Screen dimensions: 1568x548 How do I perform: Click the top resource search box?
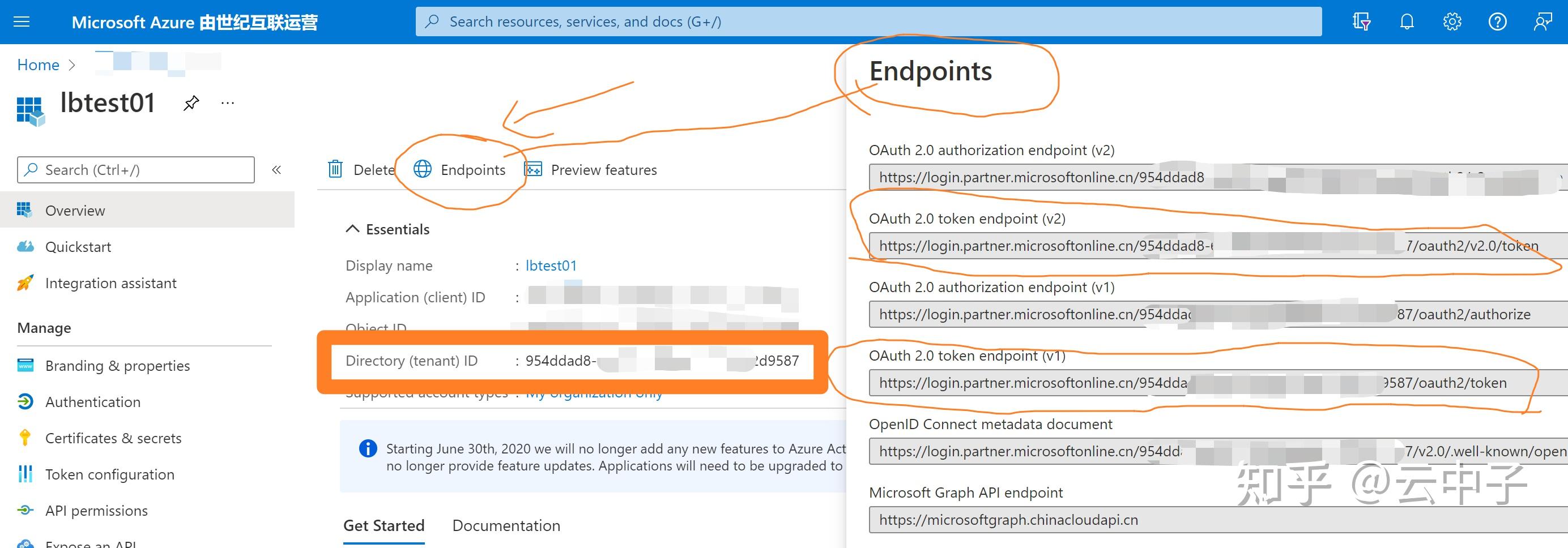click(868, 22)
